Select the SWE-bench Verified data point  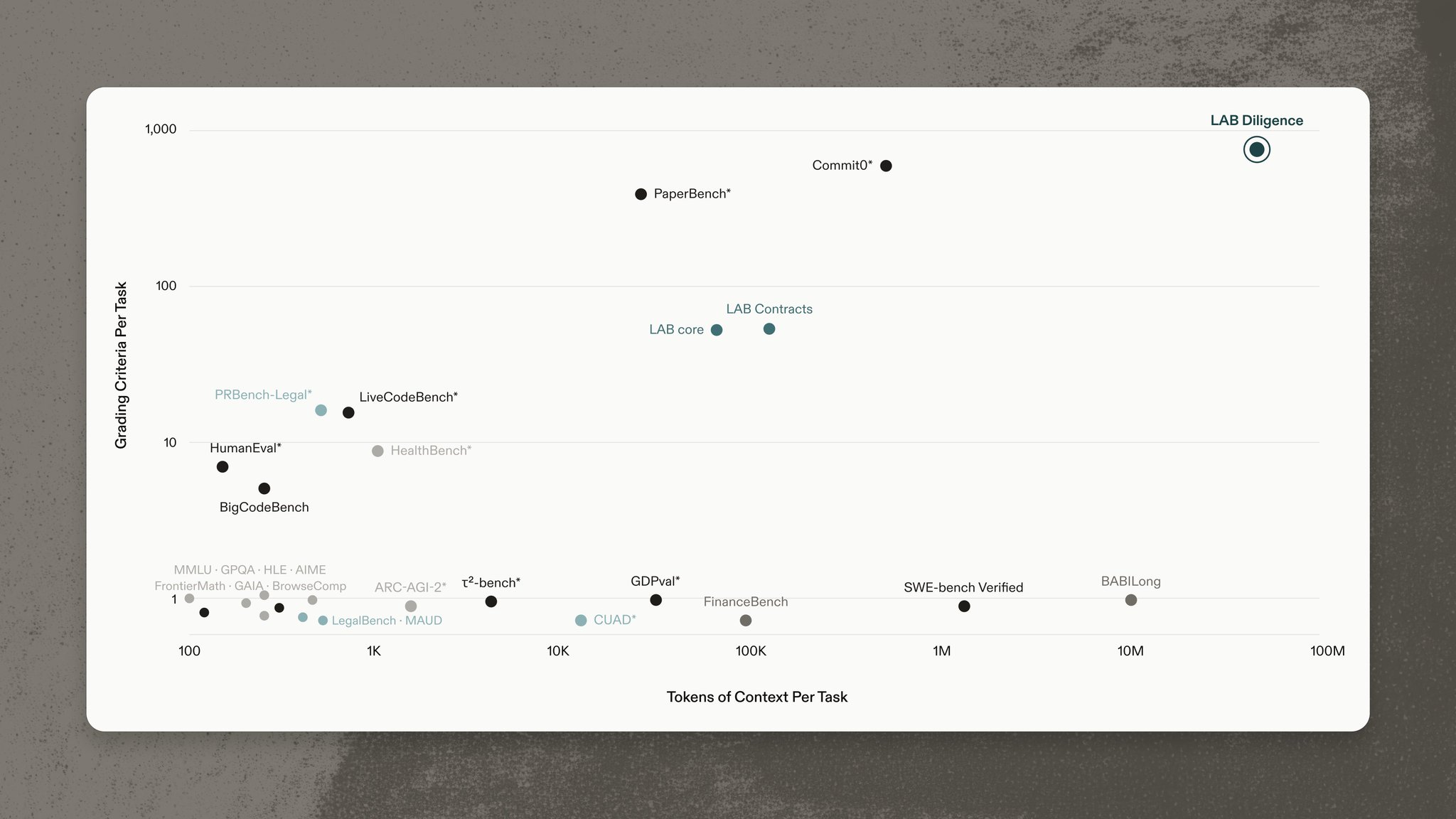[964, 606]
